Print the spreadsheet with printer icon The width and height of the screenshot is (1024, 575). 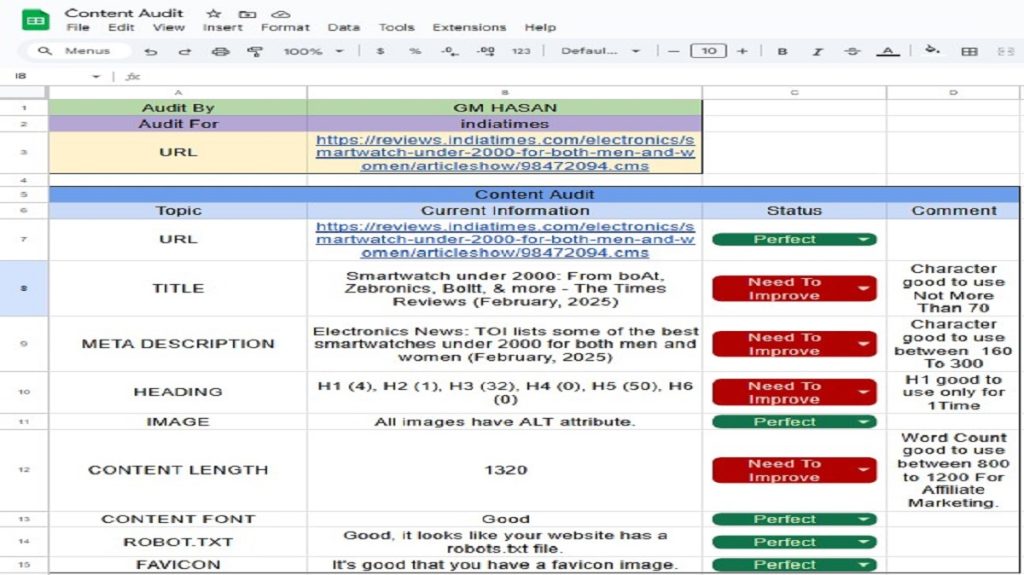(221, 51)
